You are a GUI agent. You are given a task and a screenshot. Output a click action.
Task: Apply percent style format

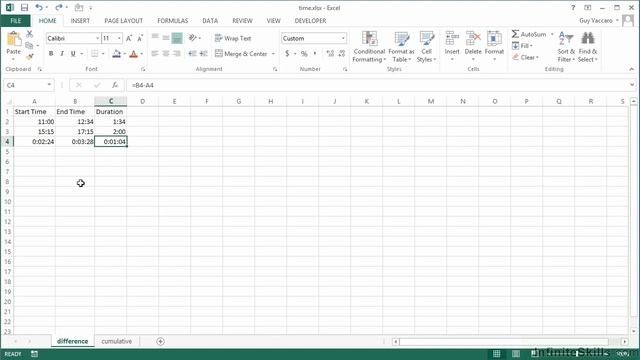pos(304,53)
